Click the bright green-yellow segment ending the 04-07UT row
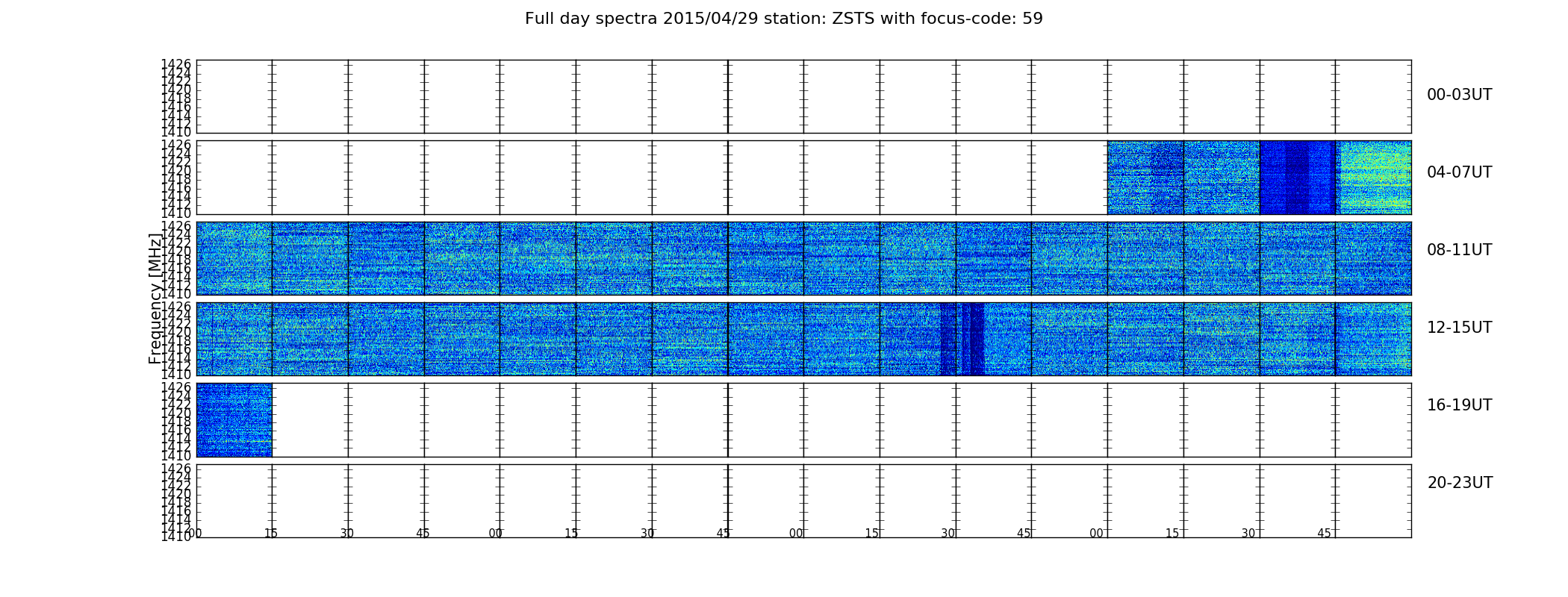The image size is (1568, 597). point(1374,178)
